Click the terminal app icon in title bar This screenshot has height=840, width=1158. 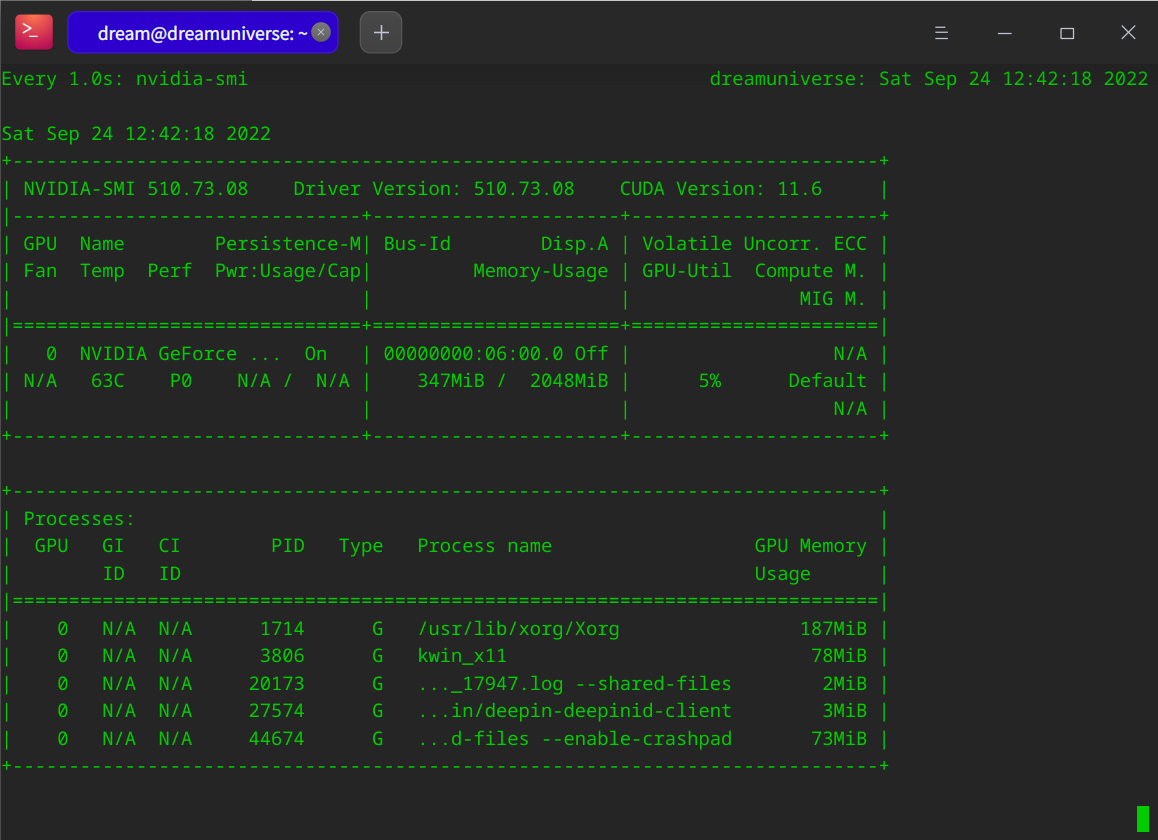(33, 32)
